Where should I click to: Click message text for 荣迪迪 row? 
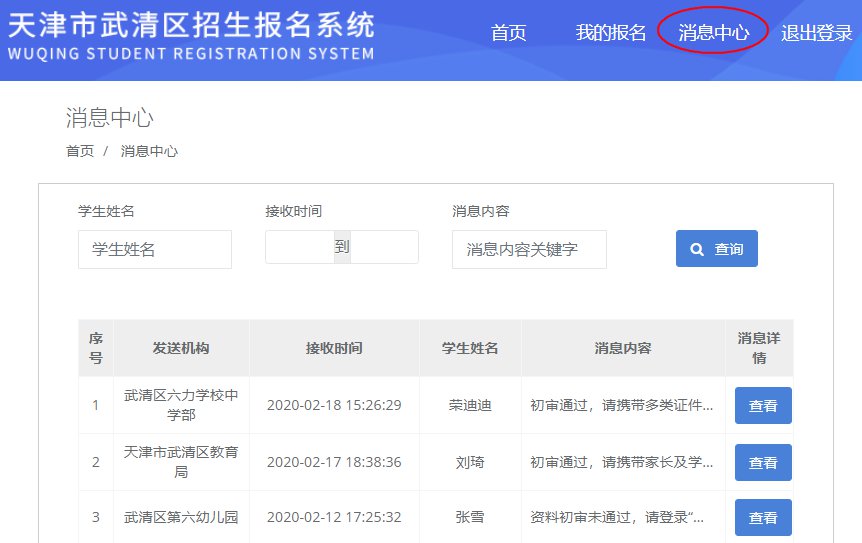coord(622,406)
